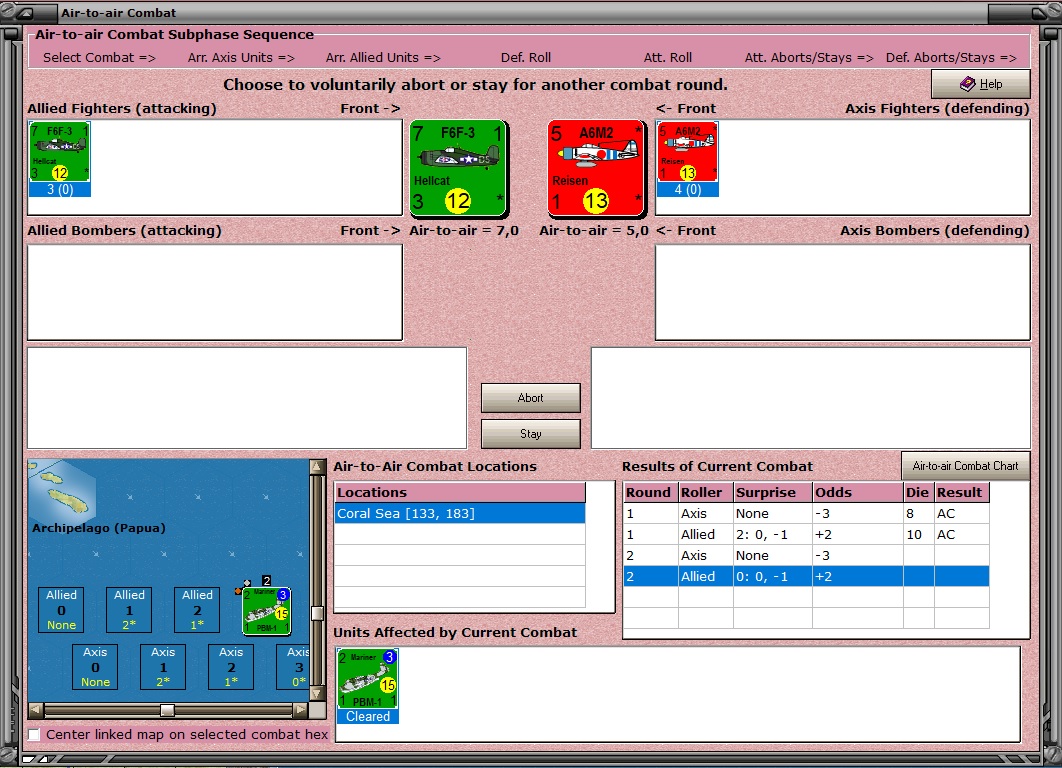Click the Roller column header
This screenshot has height=768, width=1062.
tap(706, 492)
